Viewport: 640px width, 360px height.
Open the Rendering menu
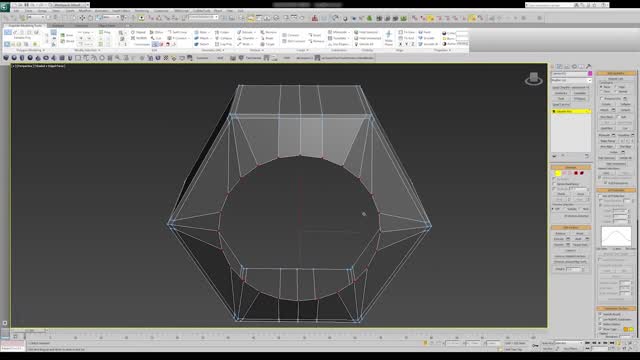[x=142, y=11]
